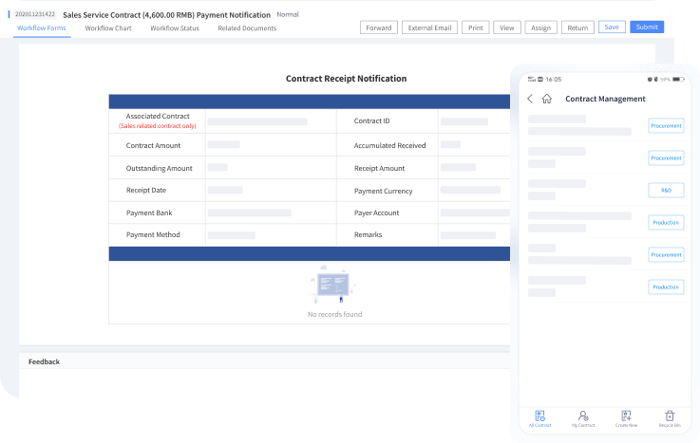Save the contract receipt form
This screenshot has height=443, width=700.
(611, 27)
